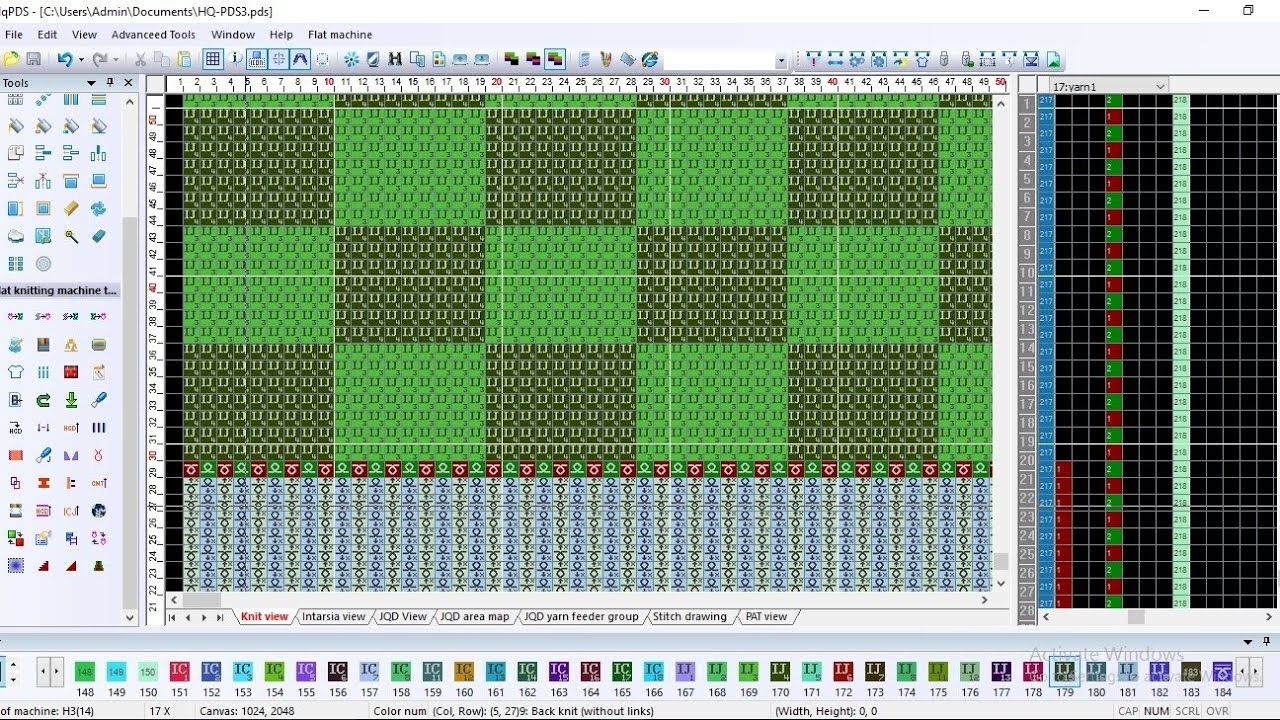Click the knit view horizontal scrollbar thumb
Image resolution: width=1280 pixels, height=720 pixels.
pos(201,600)
